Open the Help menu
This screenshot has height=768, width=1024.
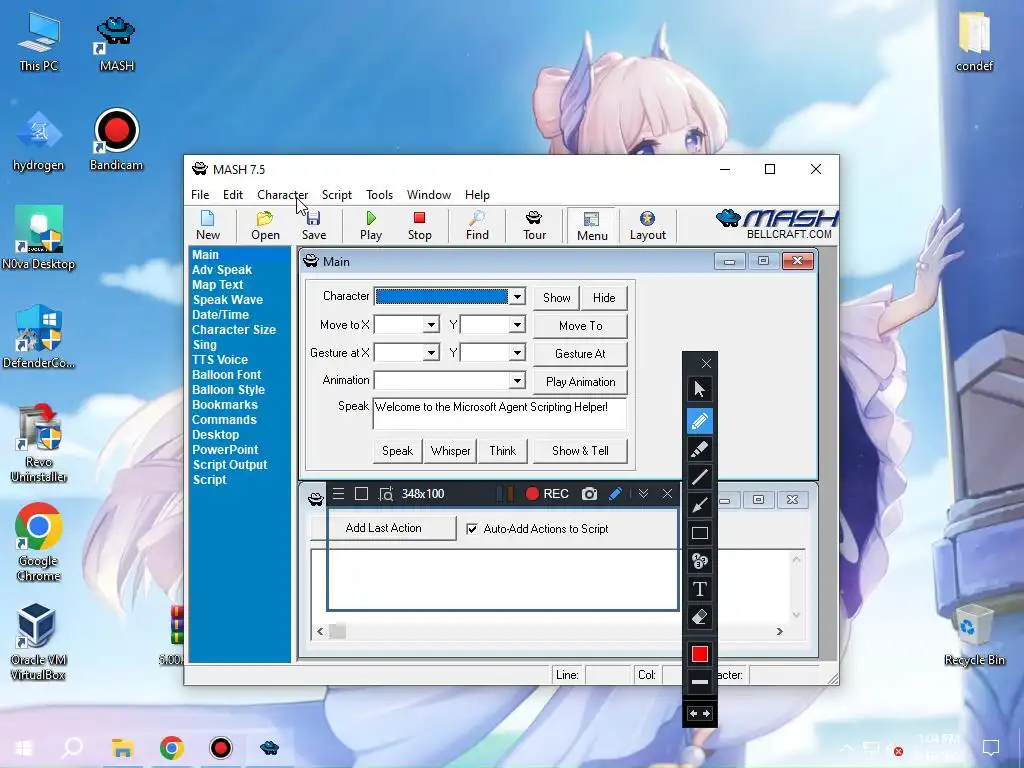pos(477,195)
